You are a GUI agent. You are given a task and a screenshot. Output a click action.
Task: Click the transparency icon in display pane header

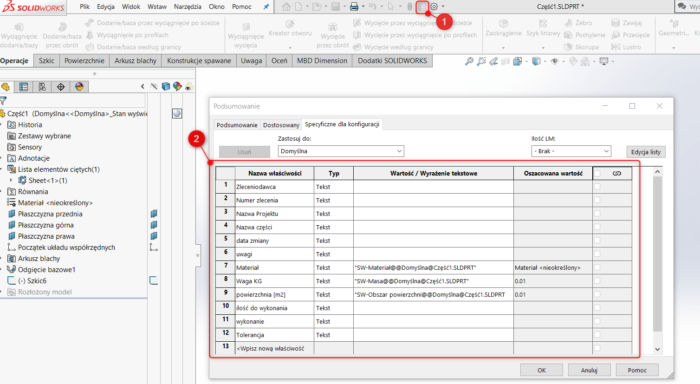point(189,87)
